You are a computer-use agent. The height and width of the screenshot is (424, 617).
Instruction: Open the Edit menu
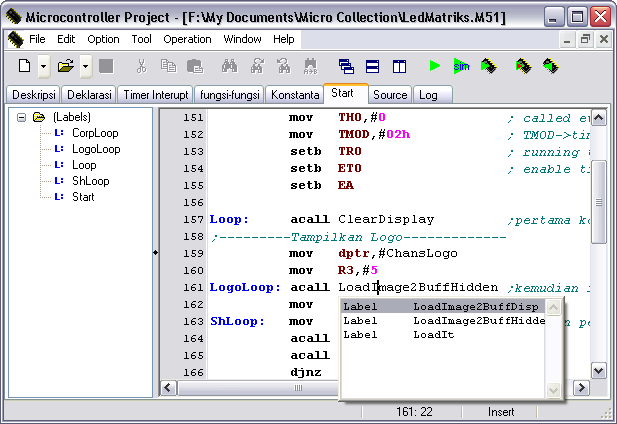pos(66,39)
